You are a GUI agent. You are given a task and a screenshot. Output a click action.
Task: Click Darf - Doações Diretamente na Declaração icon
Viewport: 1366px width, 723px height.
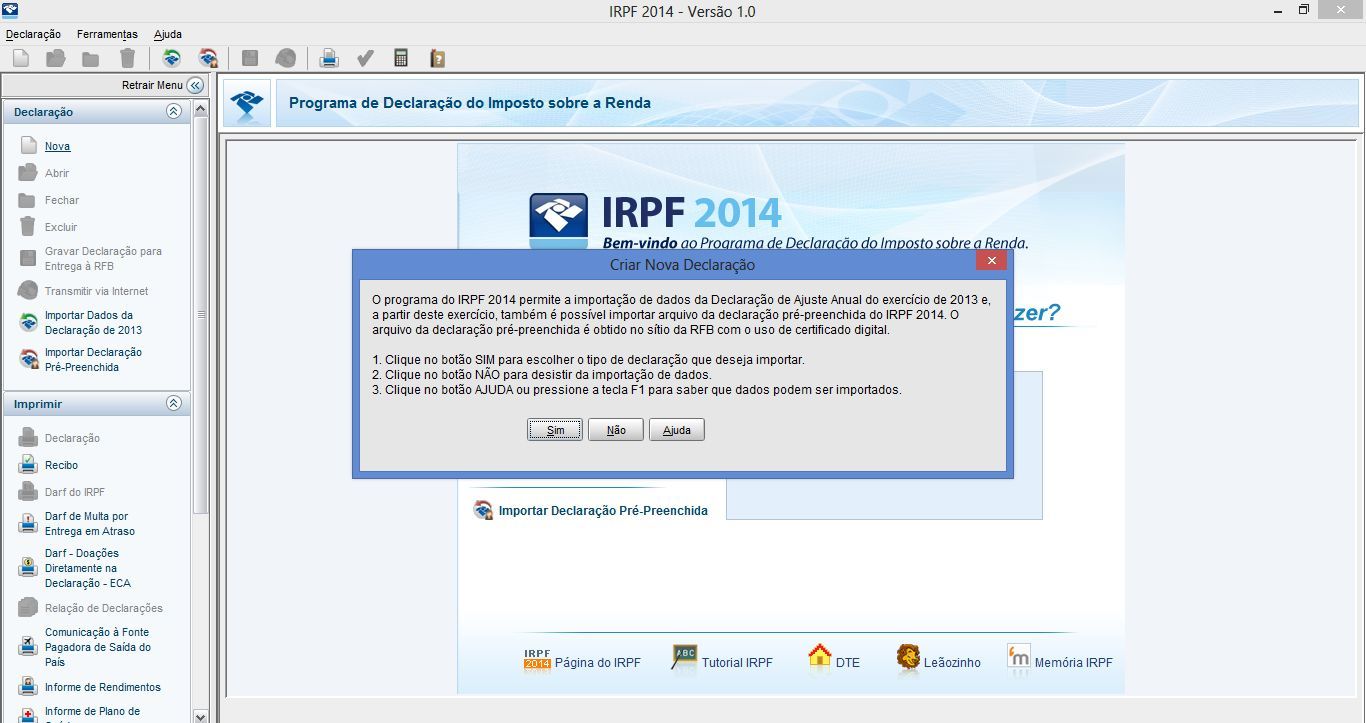point(28,568)
